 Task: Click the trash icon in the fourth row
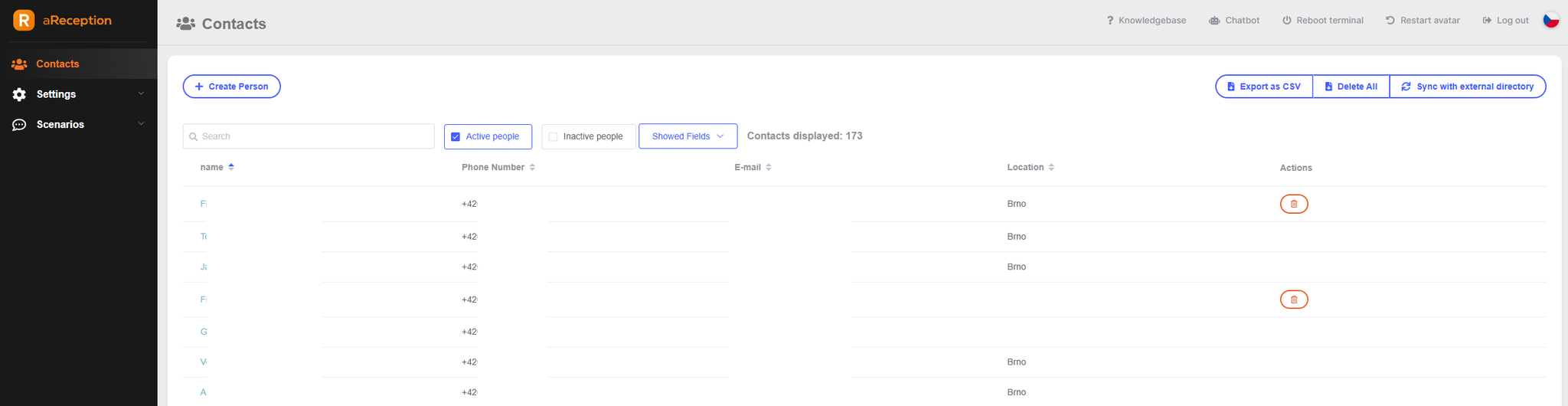coord(1294,300)
